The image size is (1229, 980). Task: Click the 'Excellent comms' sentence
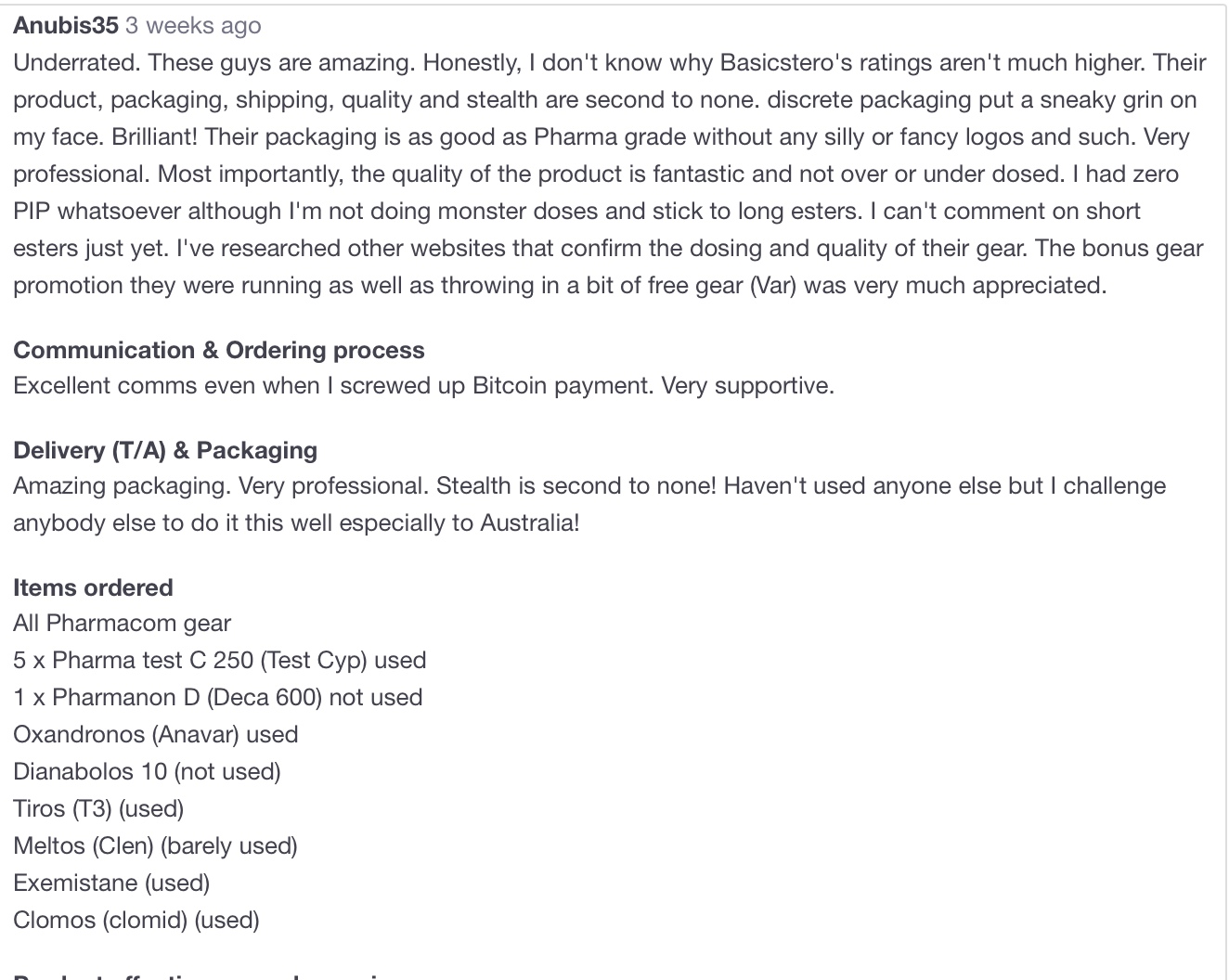coord(423,385)
